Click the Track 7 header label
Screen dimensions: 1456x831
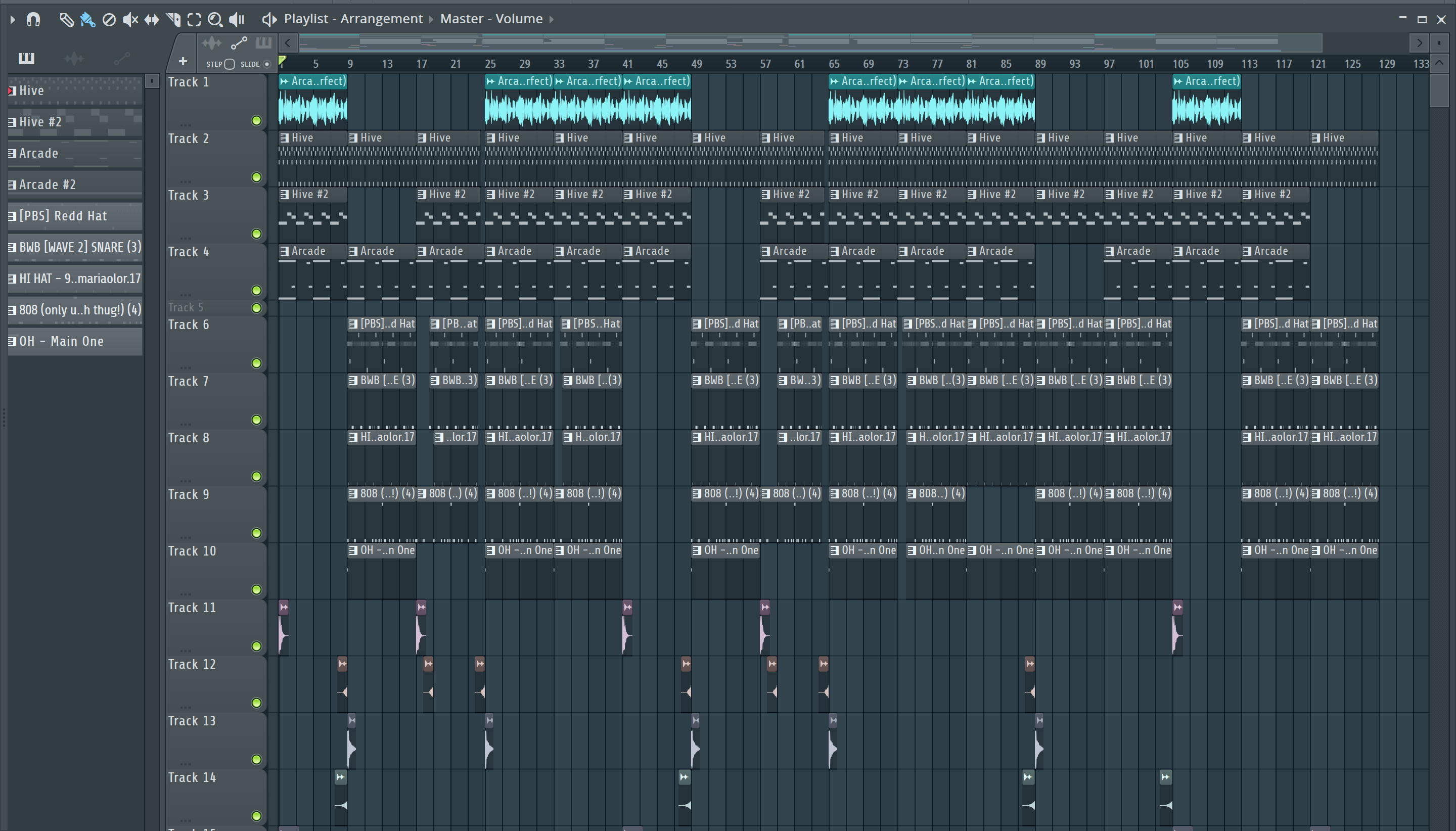tap(189, 381)
